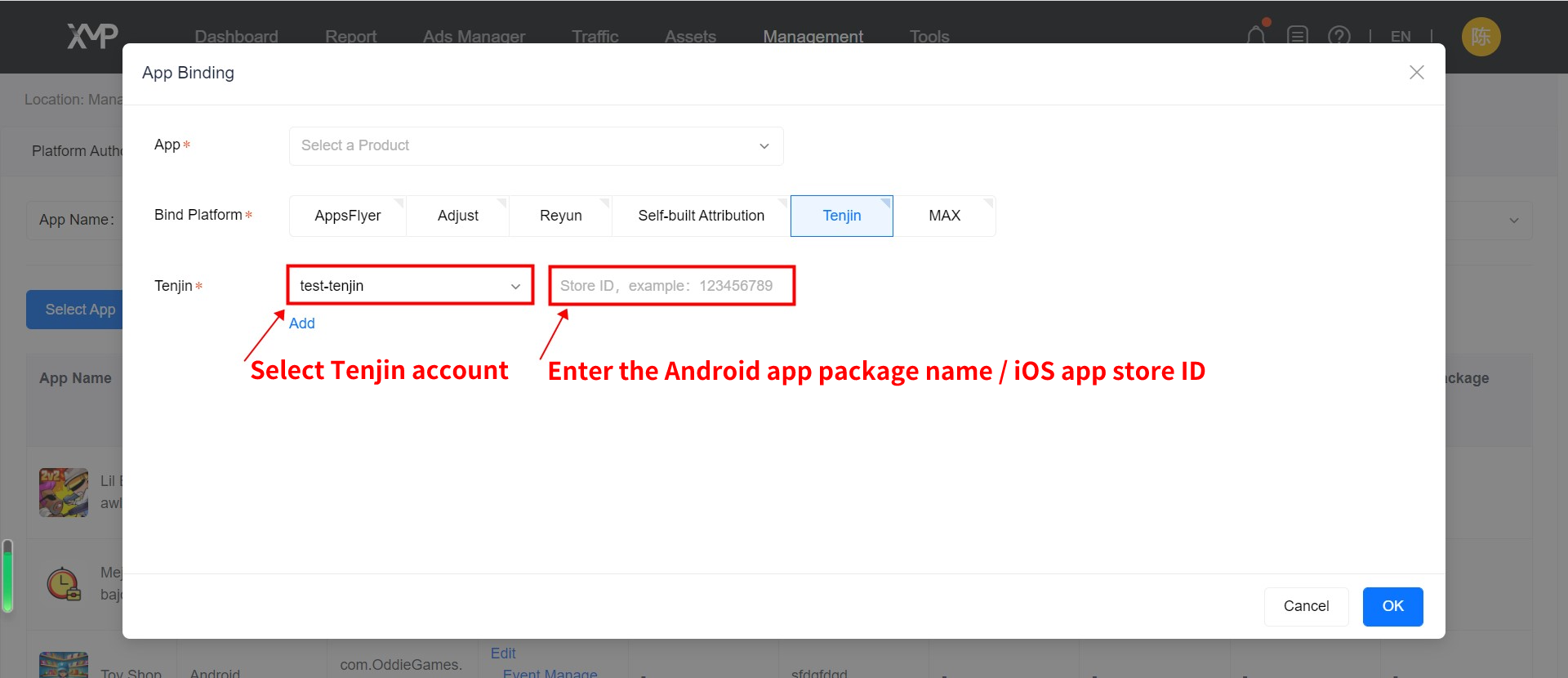The width and height of the screenshot is (1568, 678).
Task: Open the Assets menu
Action: pyautogui.click(x=691, y=36)
